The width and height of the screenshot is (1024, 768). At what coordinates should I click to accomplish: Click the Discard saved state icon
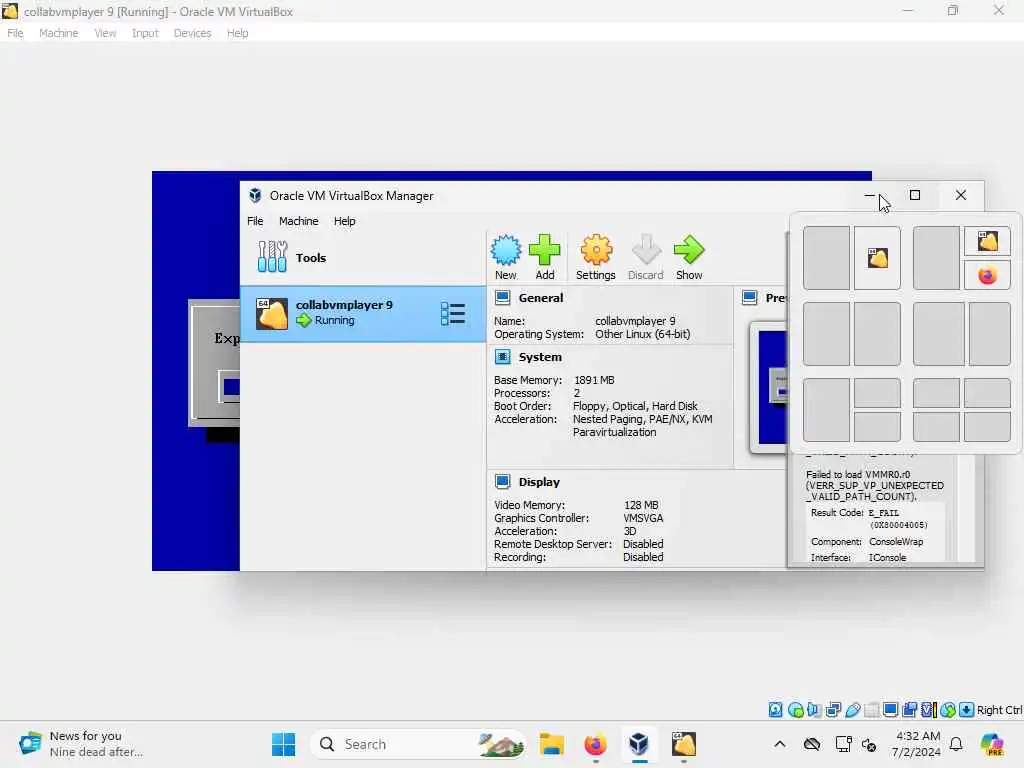[645, 257]
